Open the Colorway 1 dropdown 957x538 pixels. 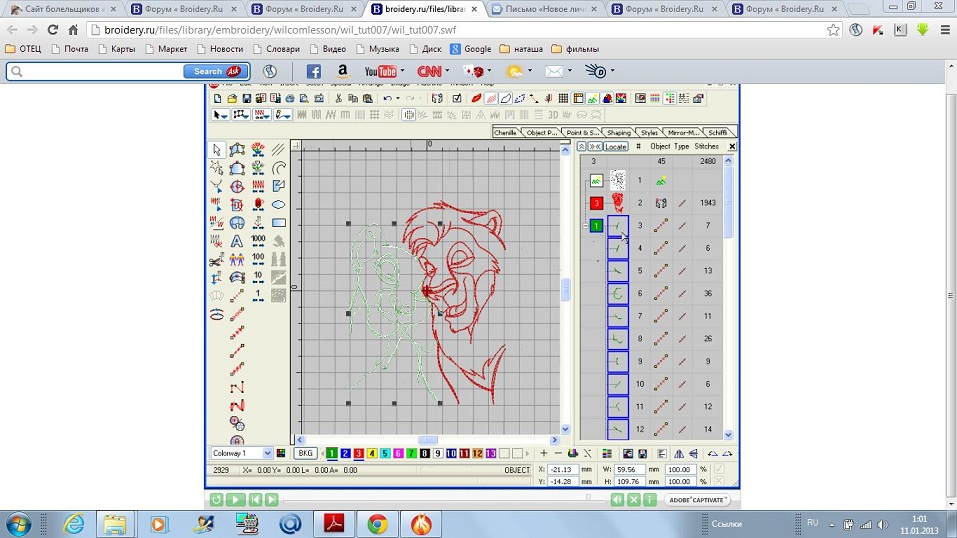pyautogui.click(x=266, y=453)
